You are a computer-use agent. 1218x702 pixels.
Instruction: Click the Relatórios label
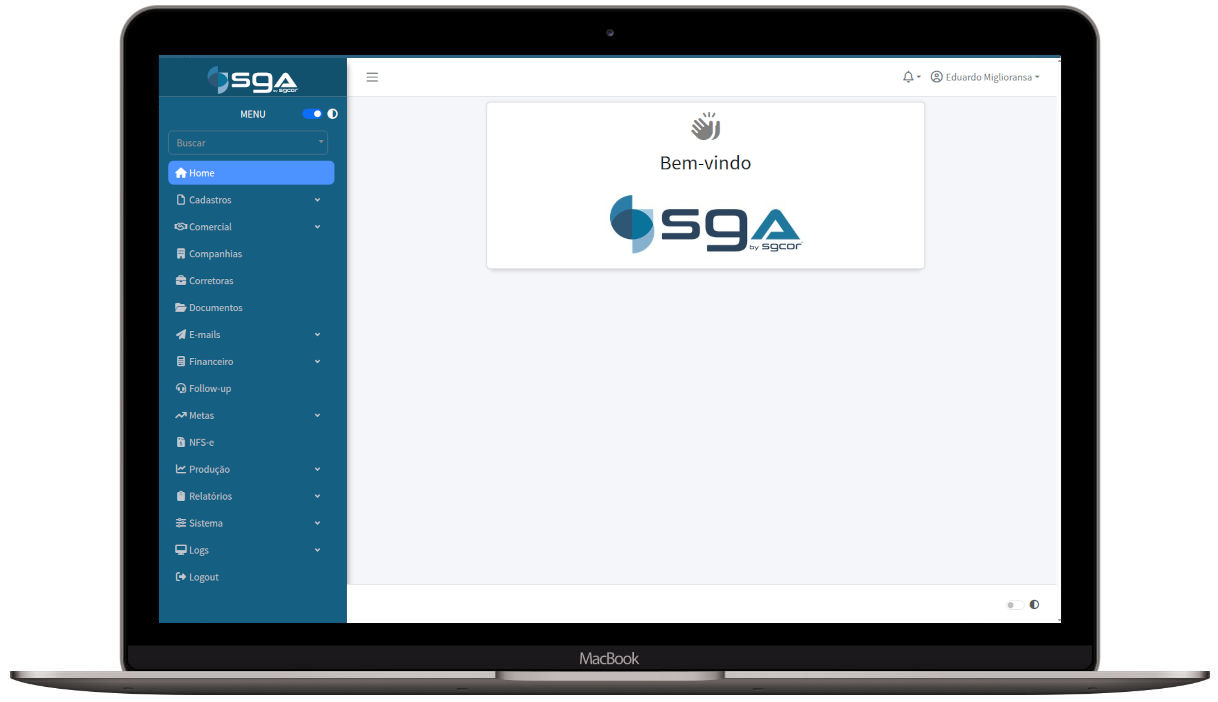[210, 496]
